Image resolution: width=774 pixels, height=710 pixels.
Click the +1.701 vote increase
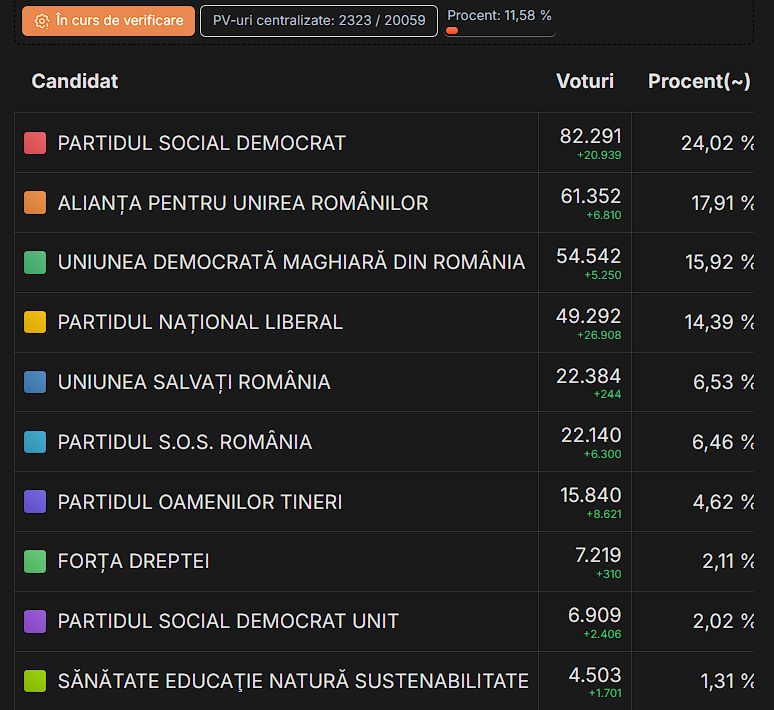605,693
